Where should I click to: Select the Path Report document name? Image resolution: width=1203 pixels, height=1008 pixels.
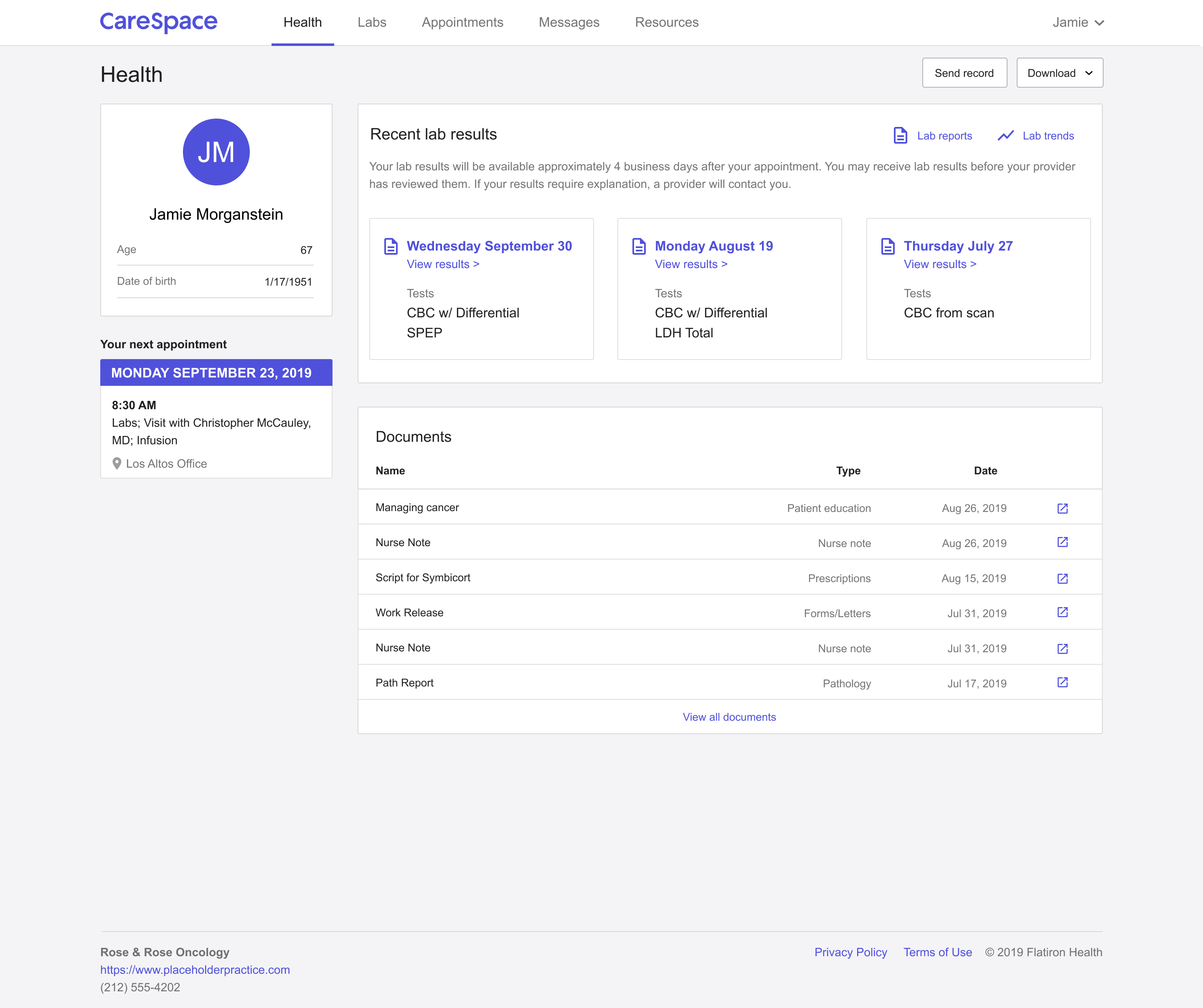404,683
